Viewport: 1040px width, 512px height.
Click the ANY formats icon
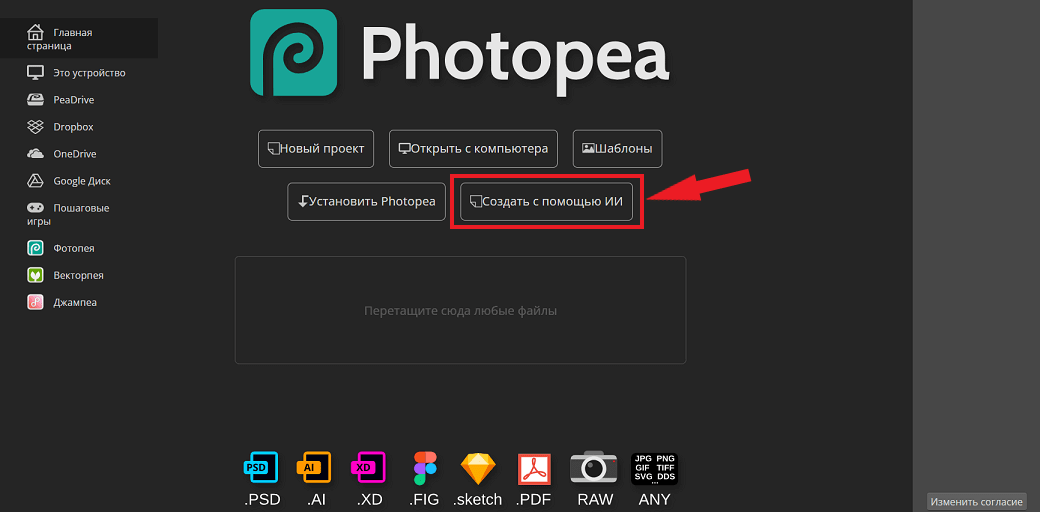[x=654, y=467]
